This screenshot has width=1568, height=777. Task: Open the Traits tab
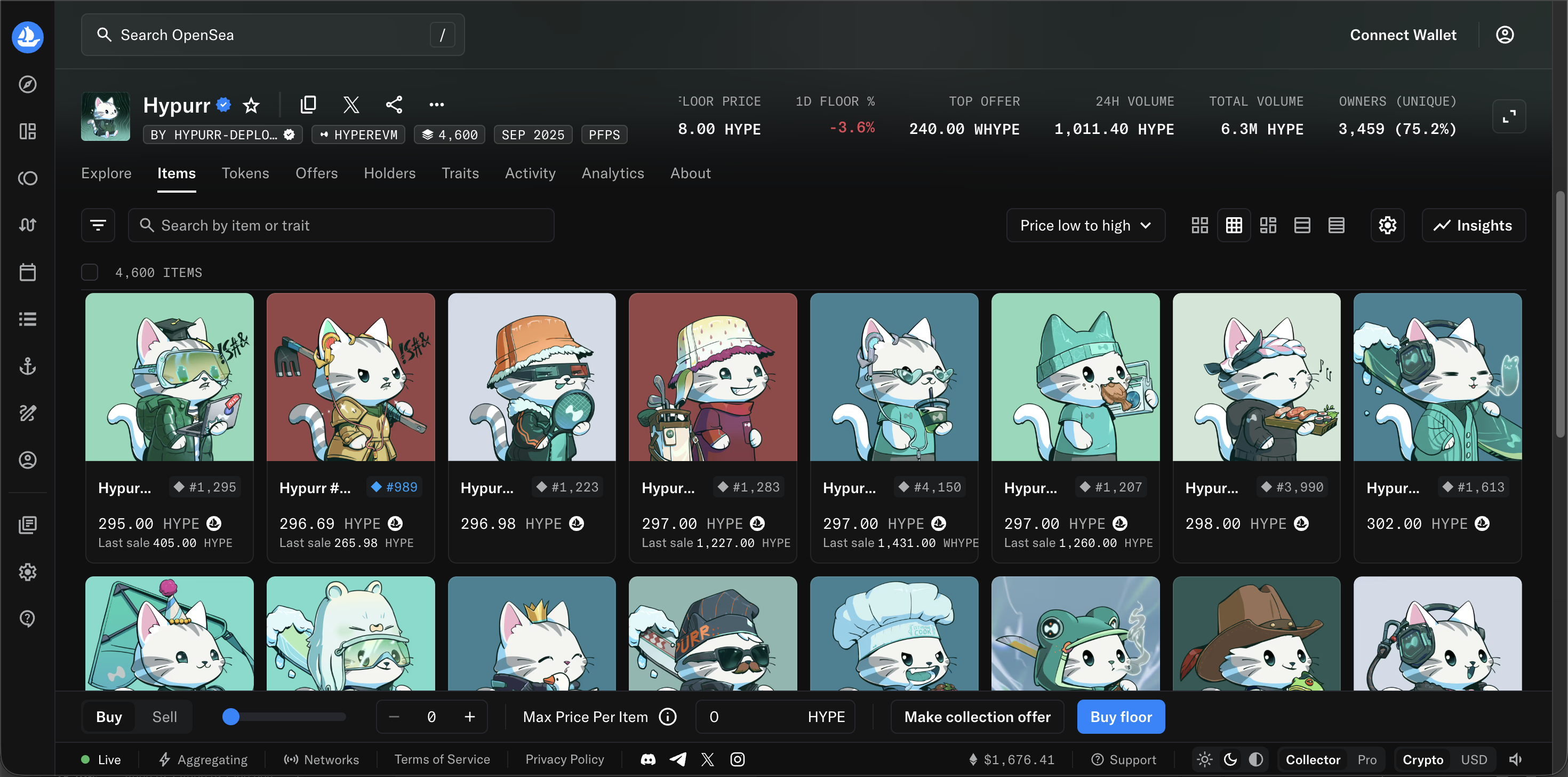[x=460, y=173]
